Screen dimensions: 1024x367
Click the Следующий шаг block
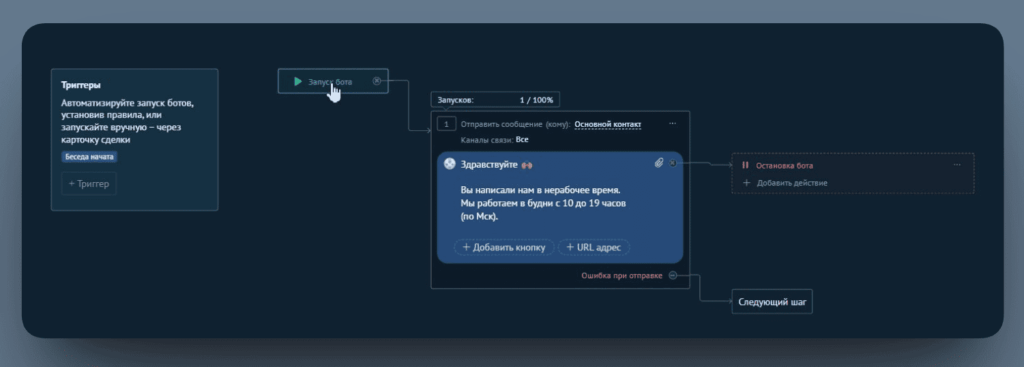pyautogui.click(x=772, y=302)
